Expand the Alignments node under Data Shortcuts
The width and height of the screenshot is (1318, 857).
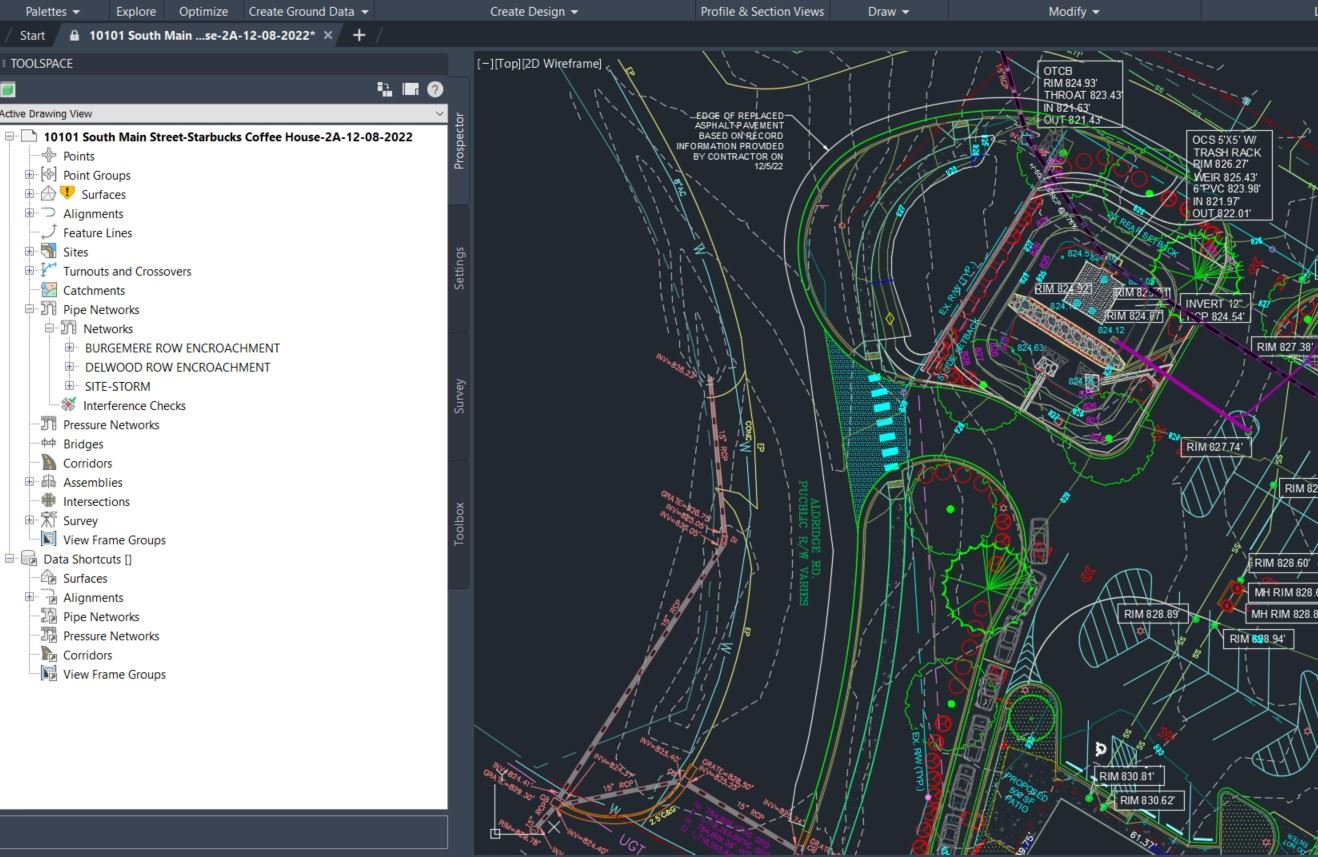30,598
